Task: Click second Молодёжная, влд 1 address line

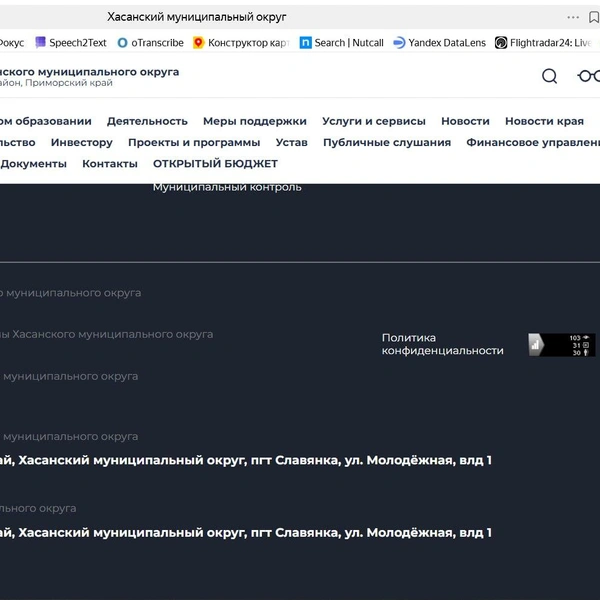Action: tap(246, 533)
